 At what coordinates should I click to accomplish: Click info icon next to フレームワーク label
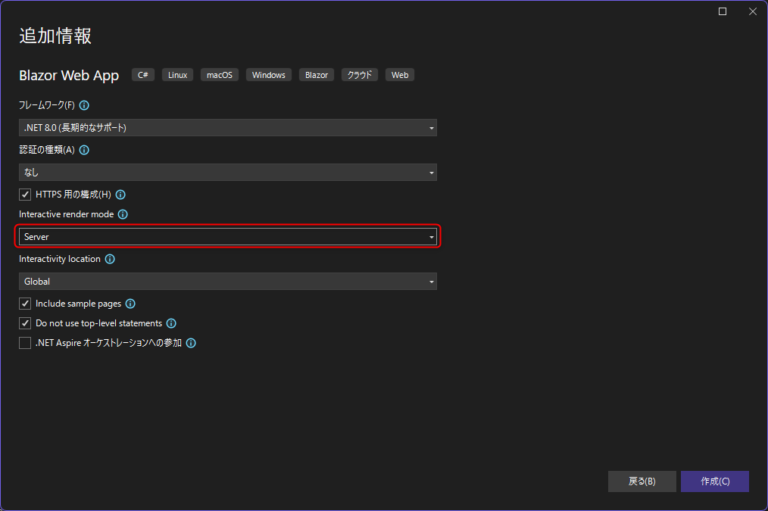tap(85, 105)
